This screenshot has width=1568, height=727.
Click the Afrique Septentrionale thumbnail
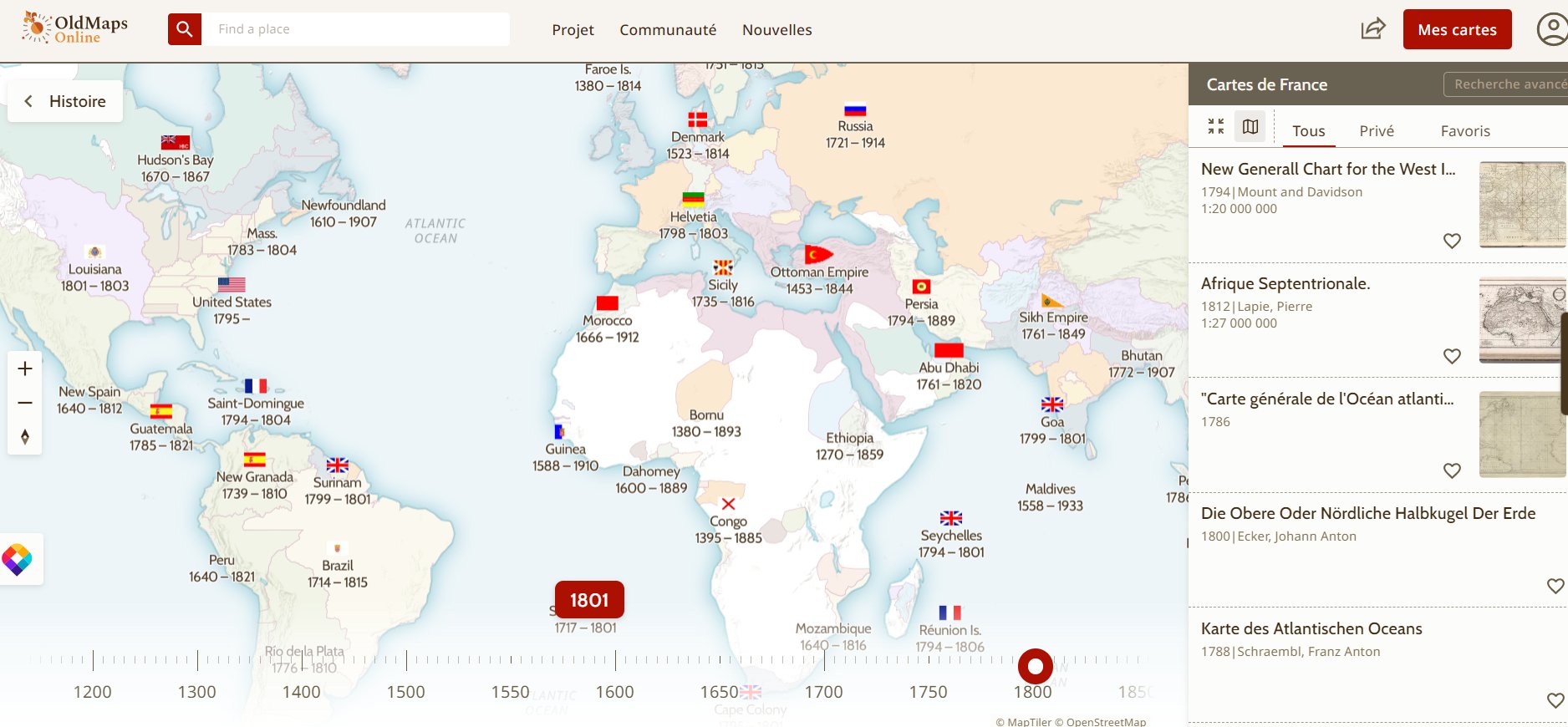pyautogui.click(x=1523, y=320)
